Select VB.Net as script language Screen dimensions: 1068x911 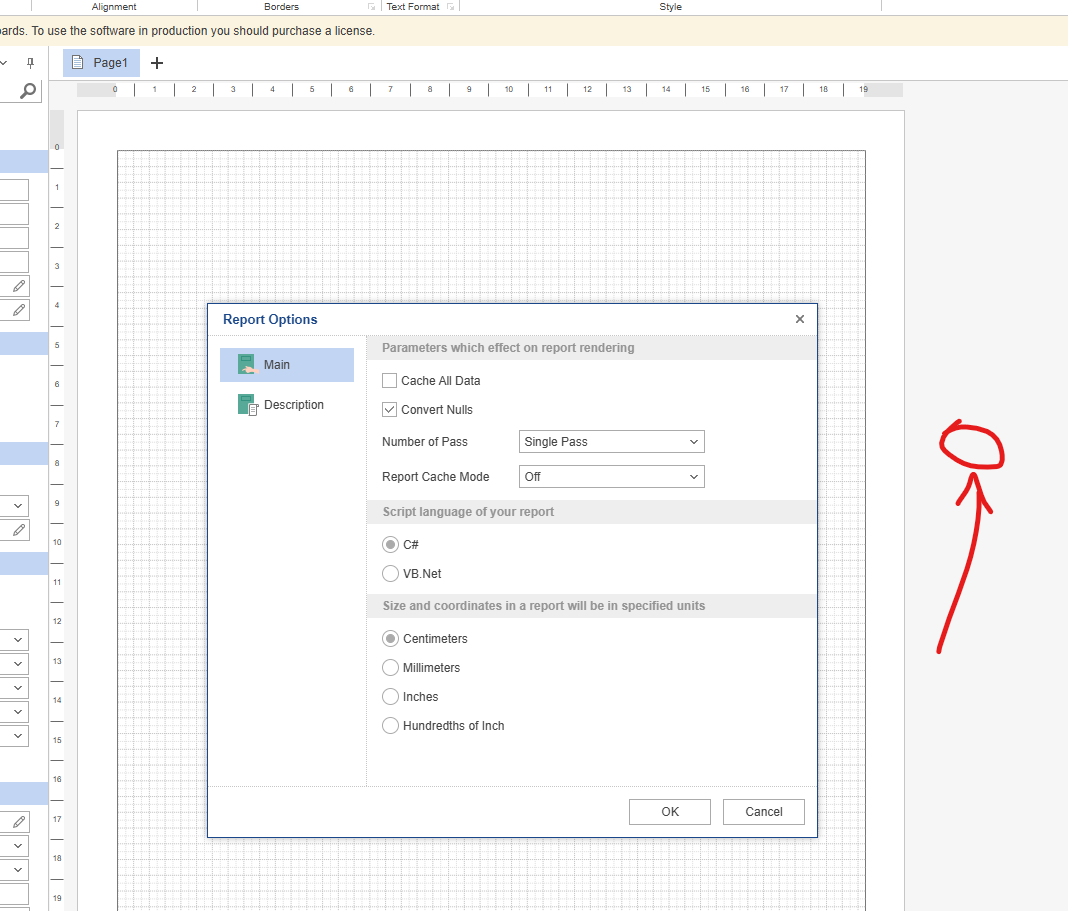click(391, 574)
